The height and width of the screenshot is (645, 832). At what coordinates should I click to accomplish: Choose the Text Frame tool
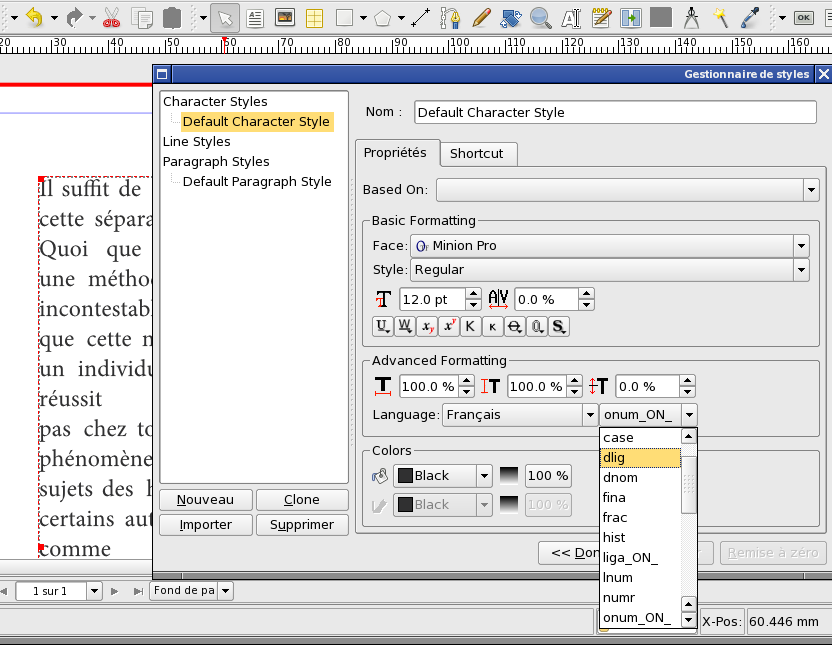tap(255, 17)
